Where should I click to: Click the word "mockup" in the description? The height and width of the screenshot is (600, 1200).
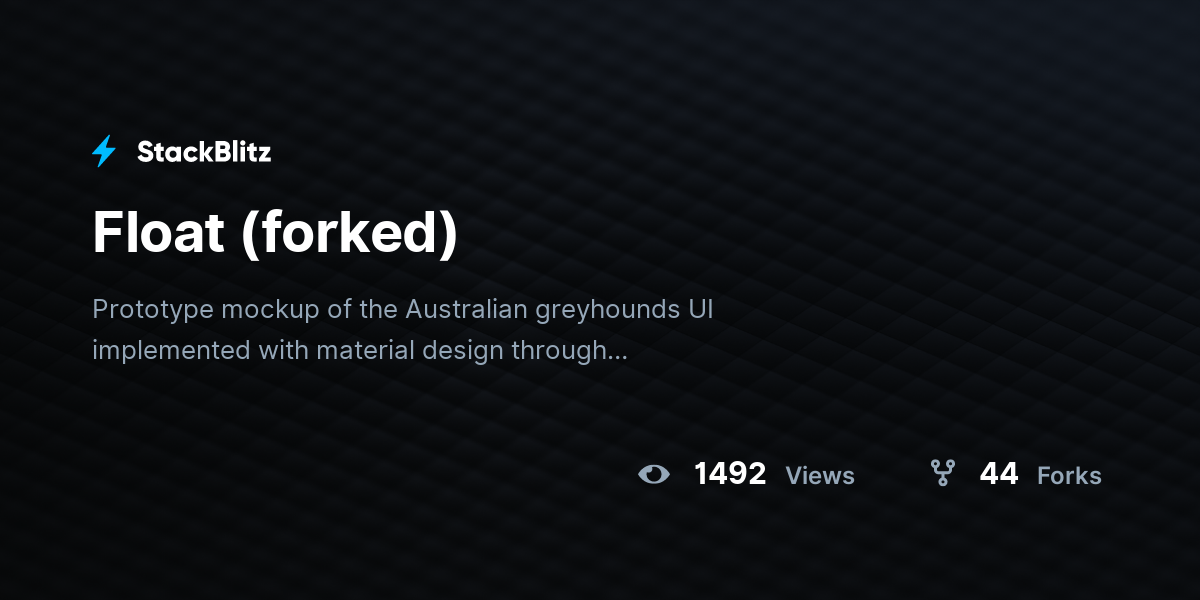[266, 311]
